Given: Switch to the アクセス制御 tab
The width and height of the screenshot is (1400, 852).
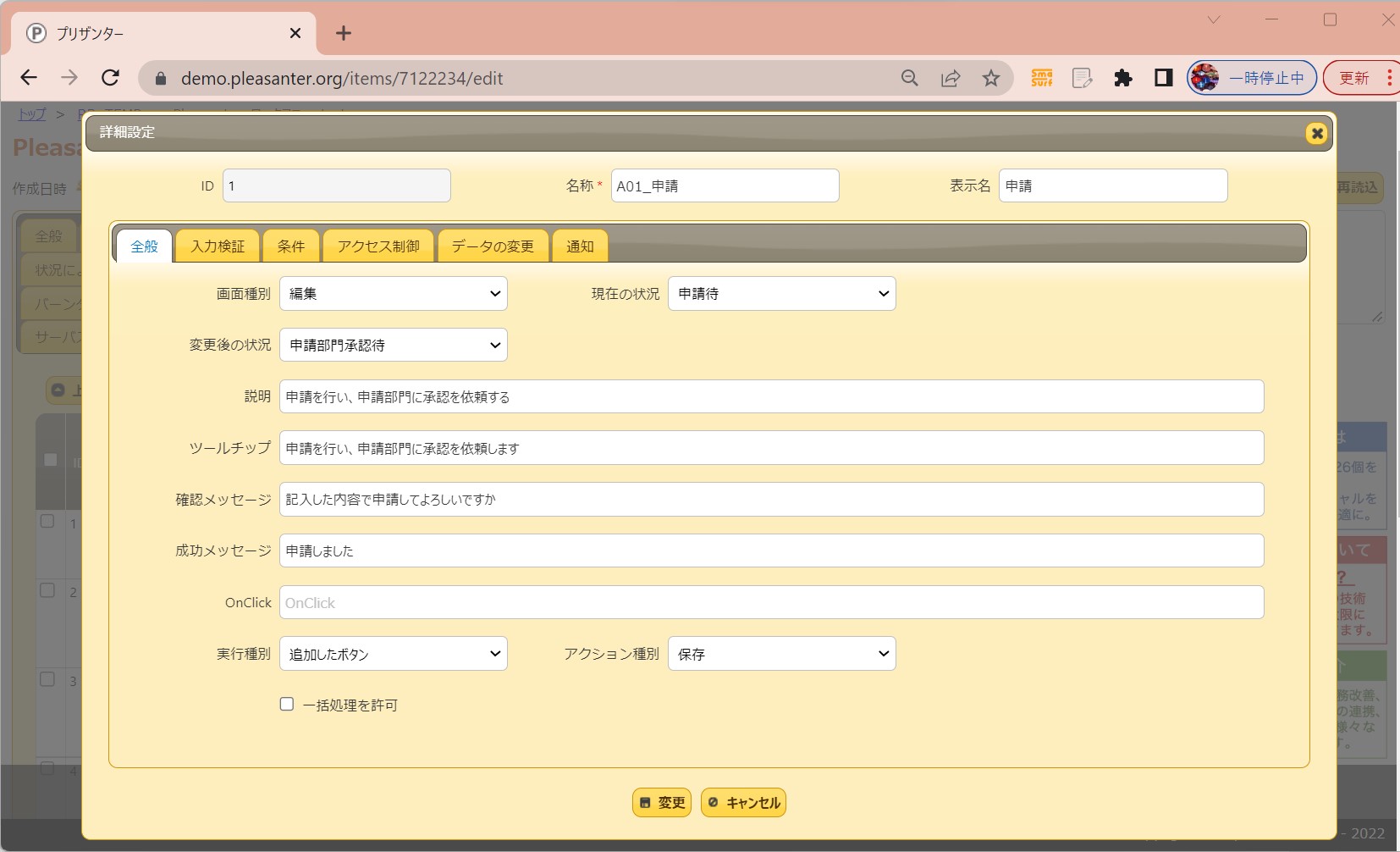Looking at the screenshot, I should pos(378,246).
